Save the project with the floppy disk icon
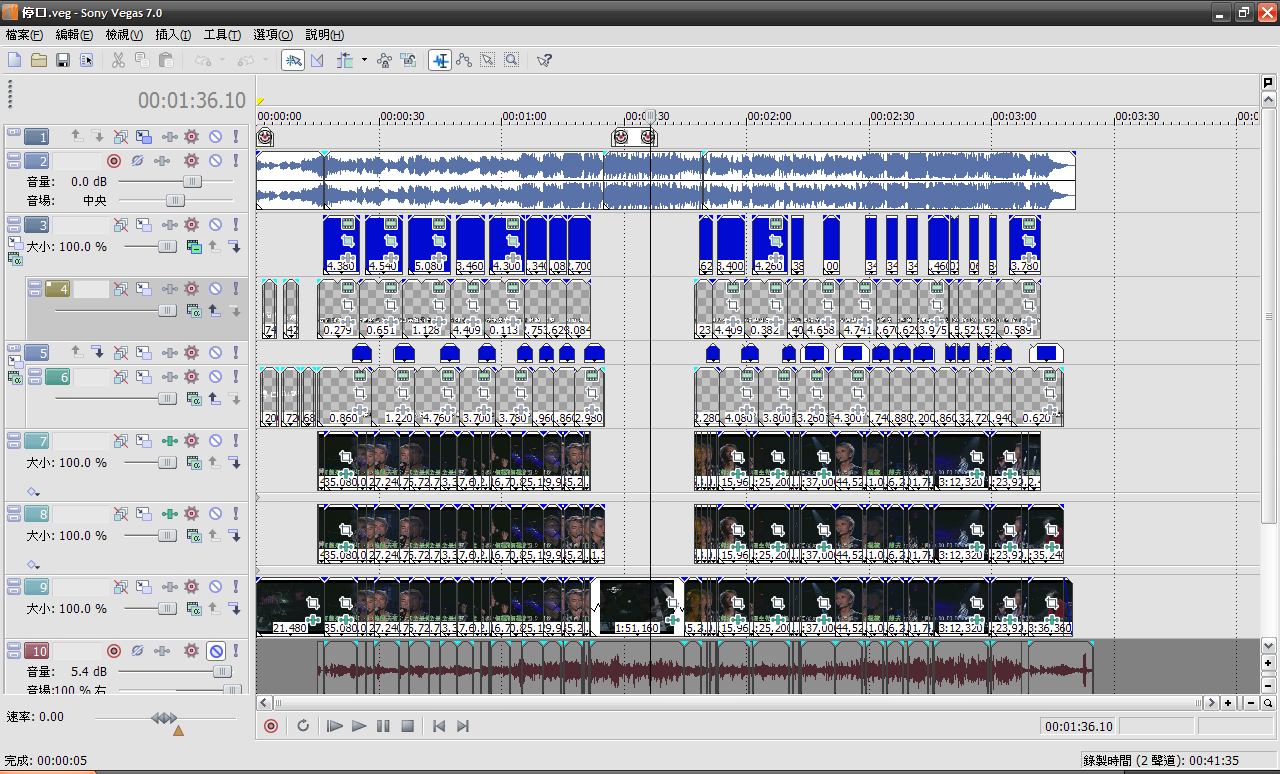 click(x=63, y=60)
